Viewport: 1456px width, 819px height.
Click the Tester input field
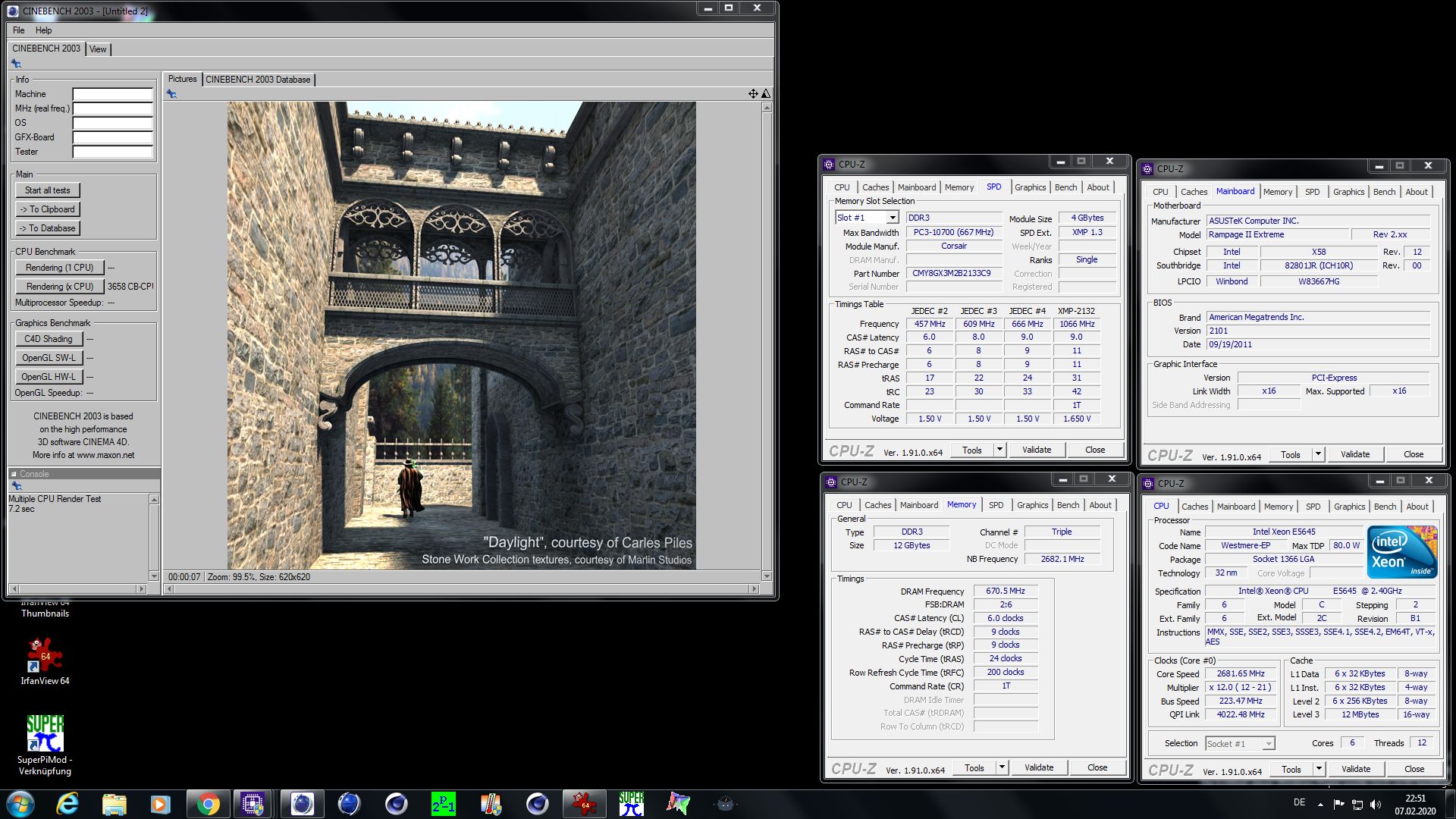(x=113, y=152)
